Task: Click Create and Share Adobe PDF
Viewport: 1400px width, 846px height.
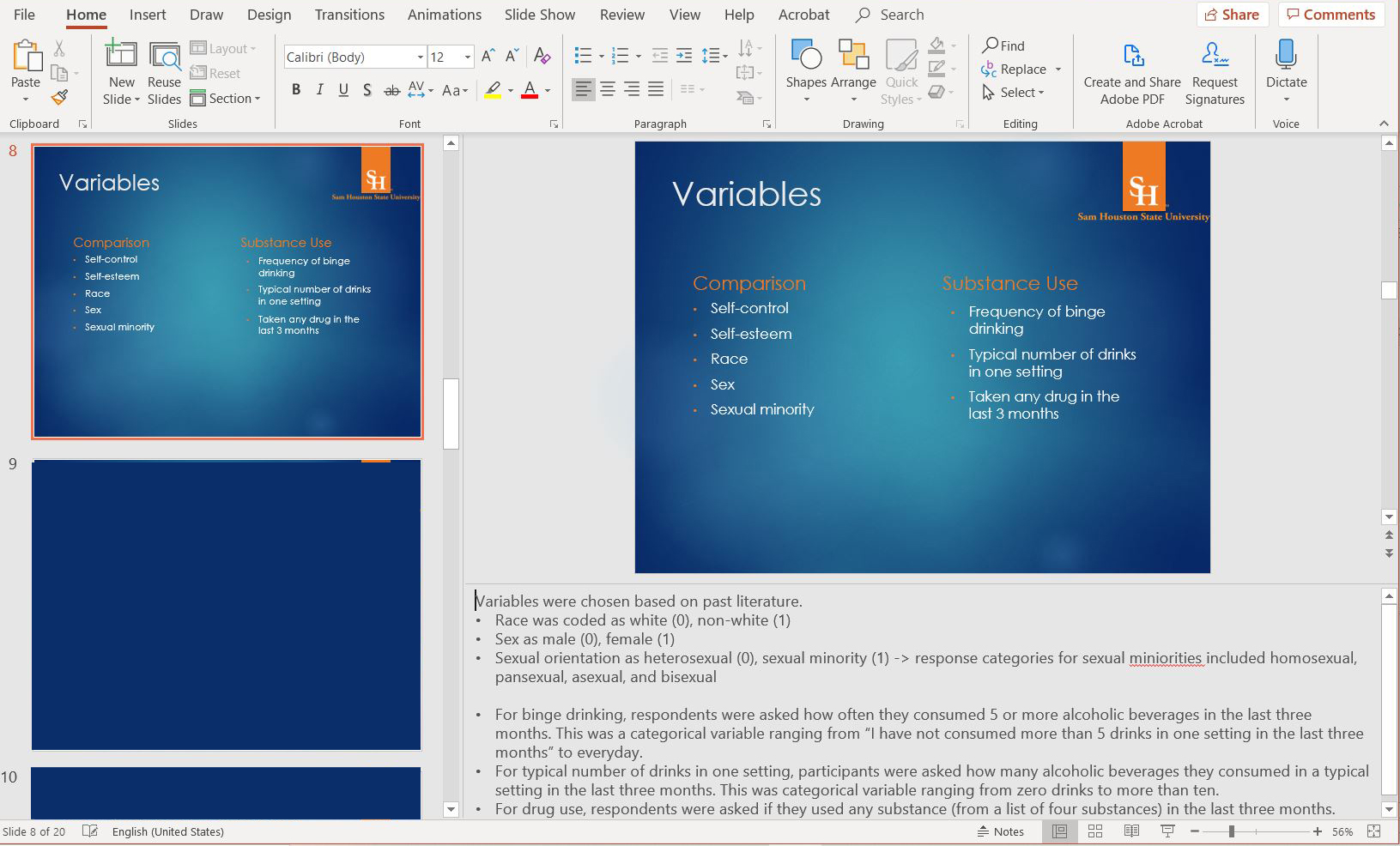Action: (x=1131, y=73)
